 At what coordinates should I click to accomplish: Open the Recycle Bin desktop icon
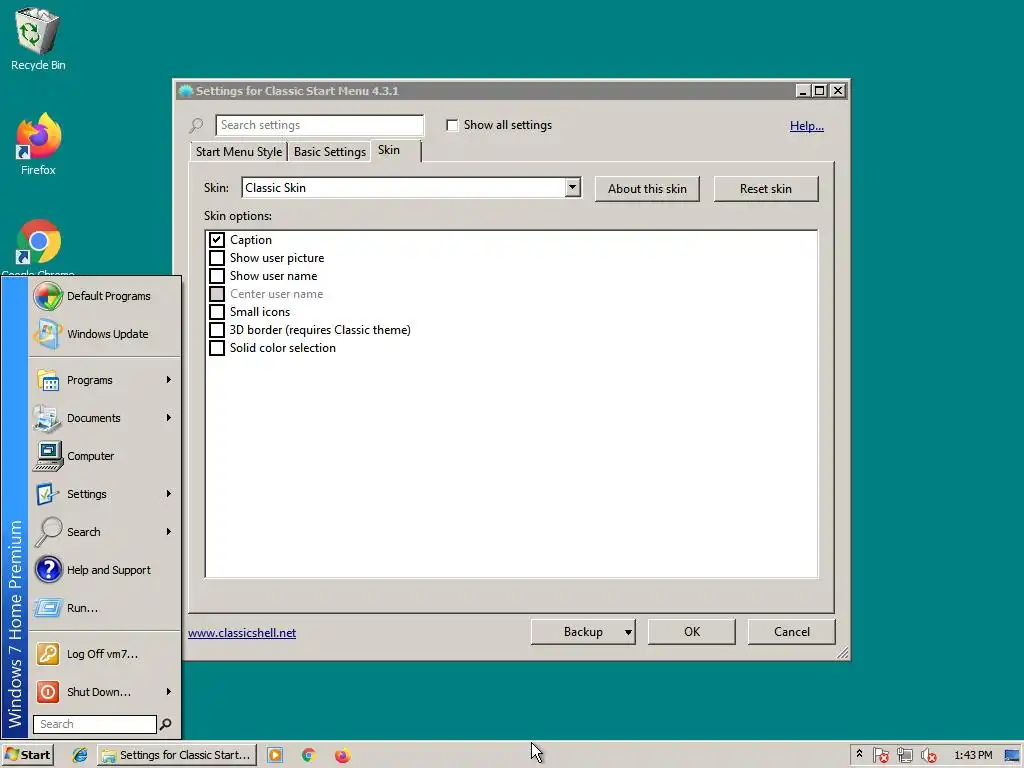pos(37,38)
